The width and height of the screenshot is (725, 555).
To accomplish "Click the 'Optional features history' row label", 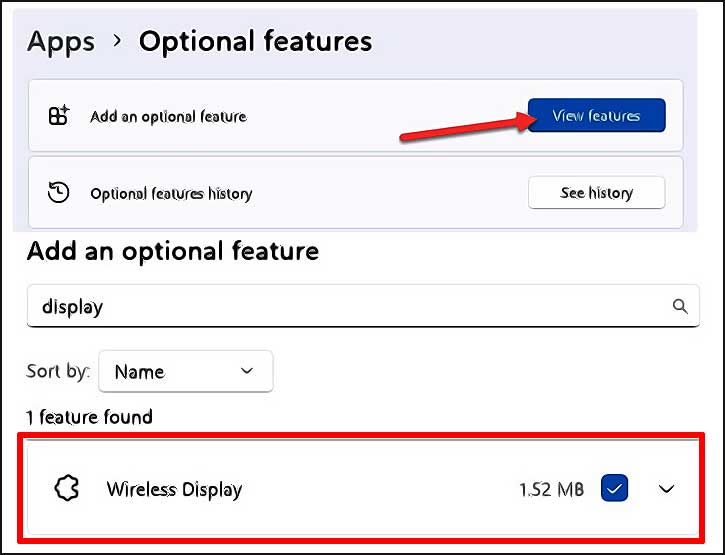I will (171, 194).
